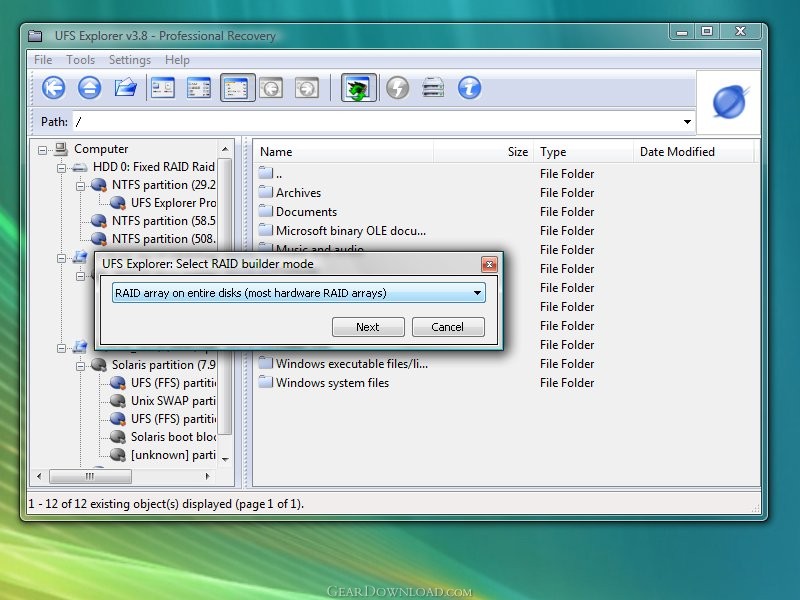Click the gray lightning bolt toolbar icon
The height and width of the screenshot is (600, 800).
[397, 88]
